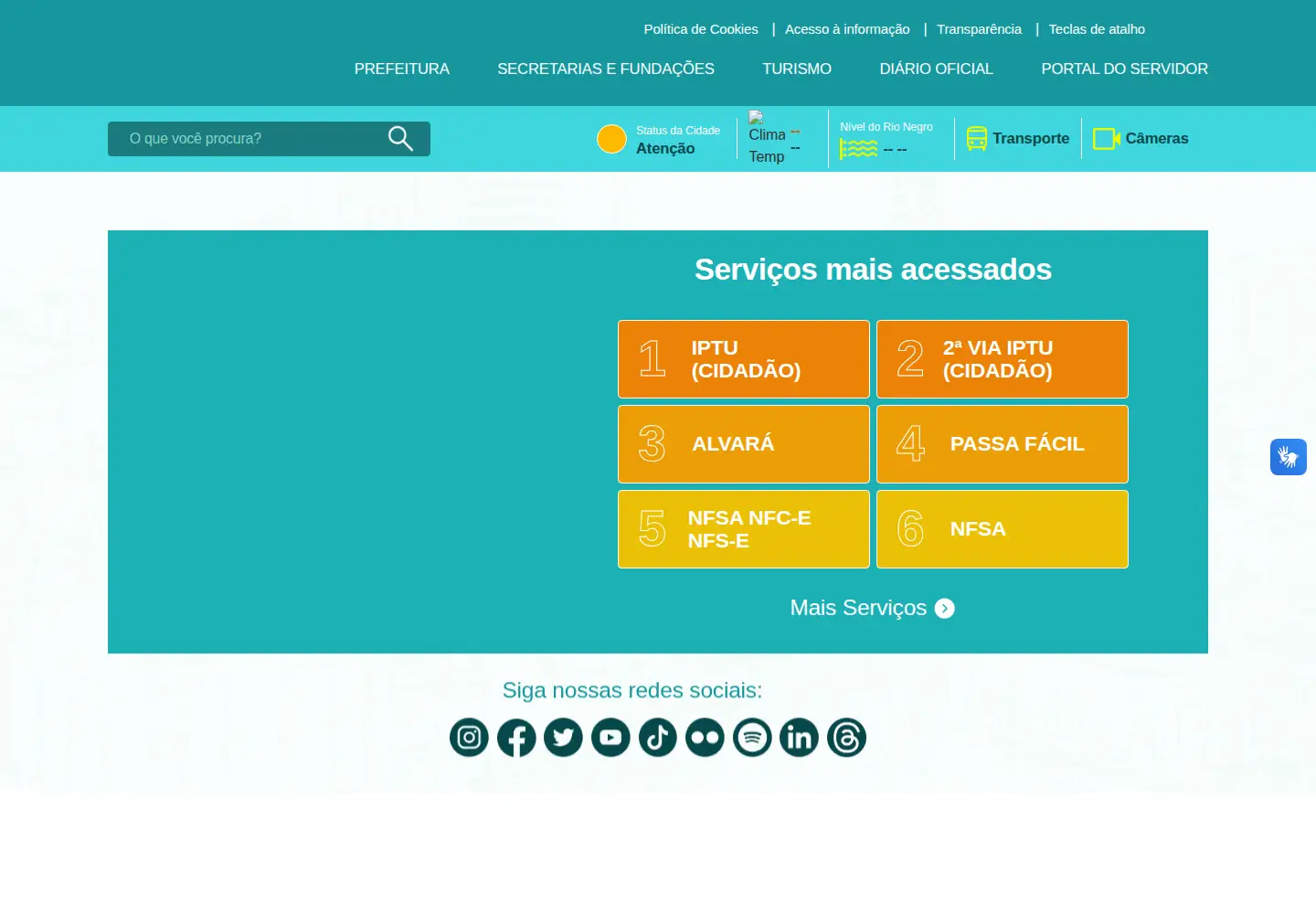Open the Spotify social icon

click(752, 738)
